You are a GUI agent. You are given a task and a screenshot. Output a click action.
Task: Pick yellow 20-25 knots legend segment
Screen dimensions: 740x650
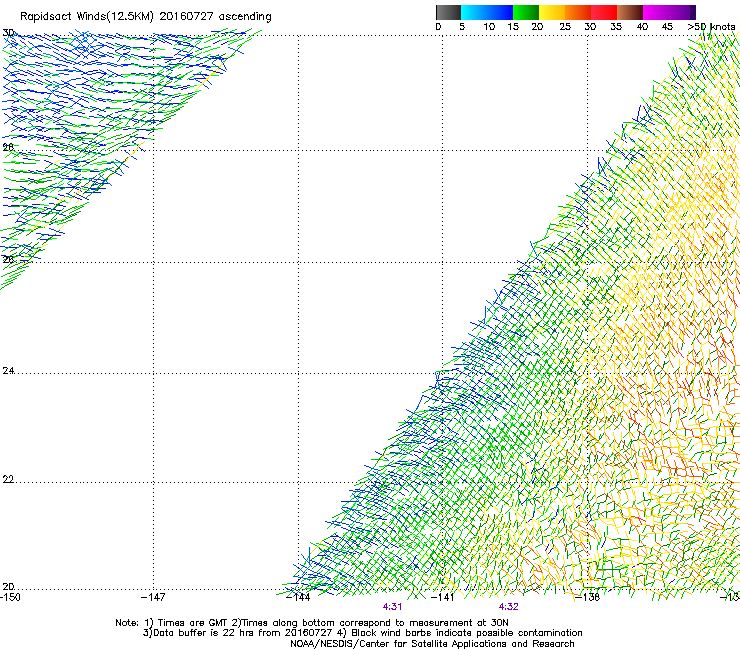[x=552, y=12]
